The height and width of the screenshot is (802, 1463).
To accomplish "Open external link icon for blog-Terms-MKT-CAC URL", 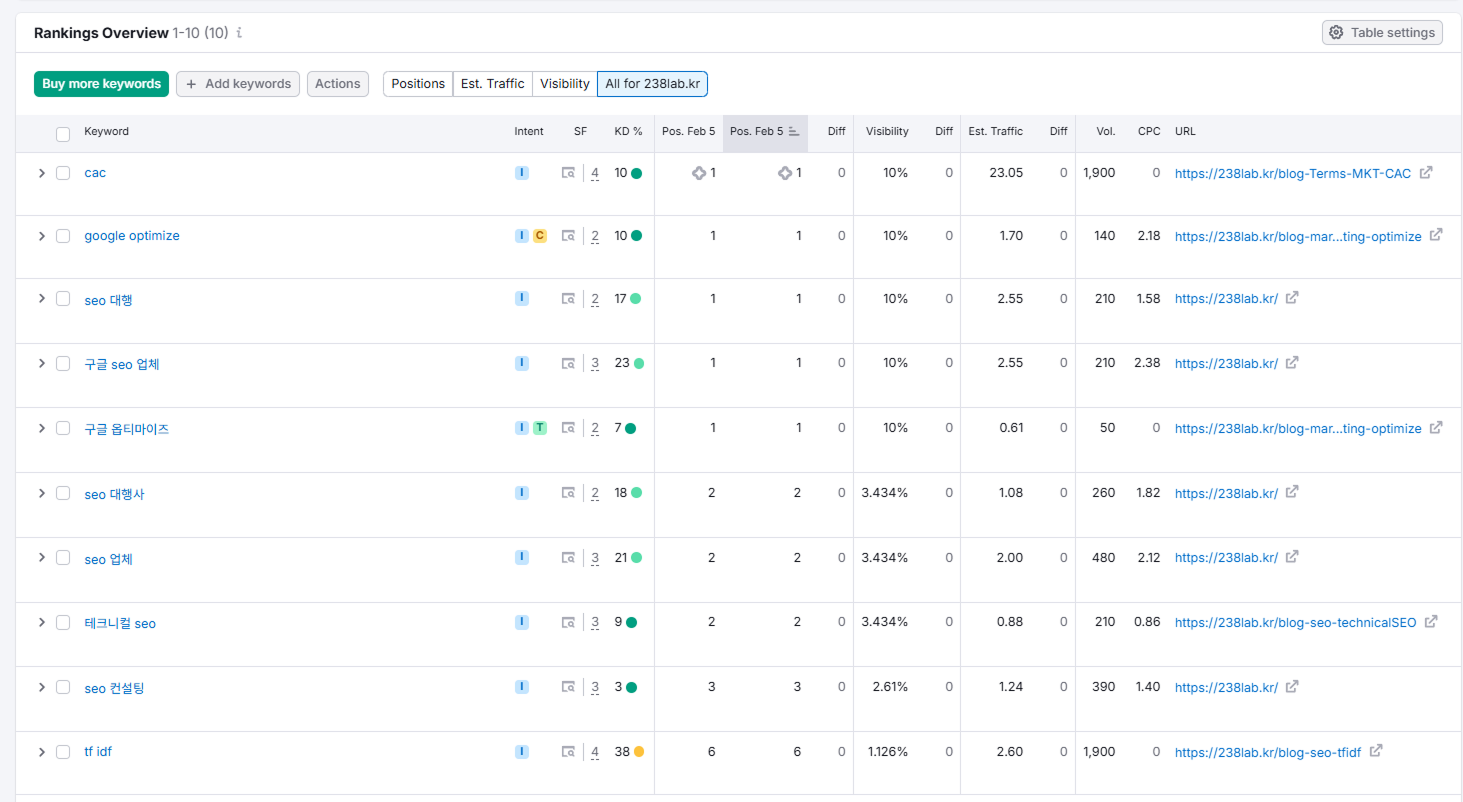I will click(1426, 172).
